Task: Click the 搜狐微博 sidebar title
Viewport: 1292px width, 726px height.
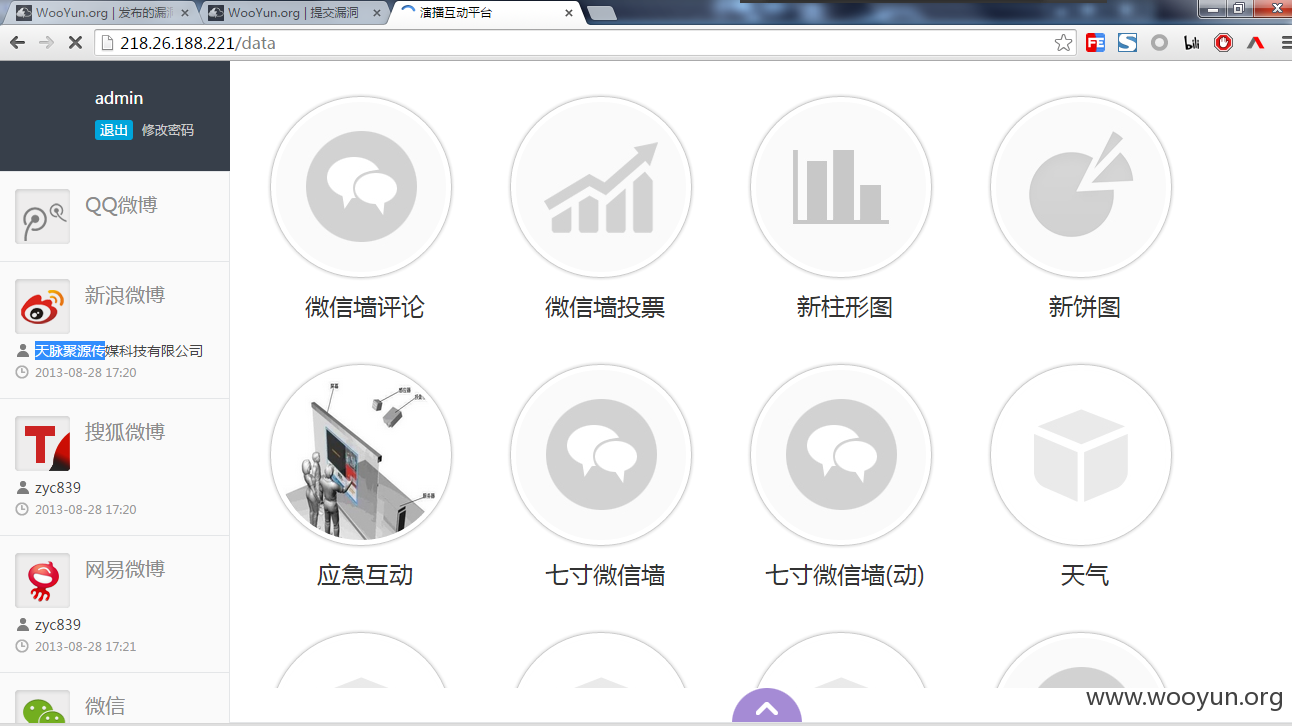Action: point(125,432)
